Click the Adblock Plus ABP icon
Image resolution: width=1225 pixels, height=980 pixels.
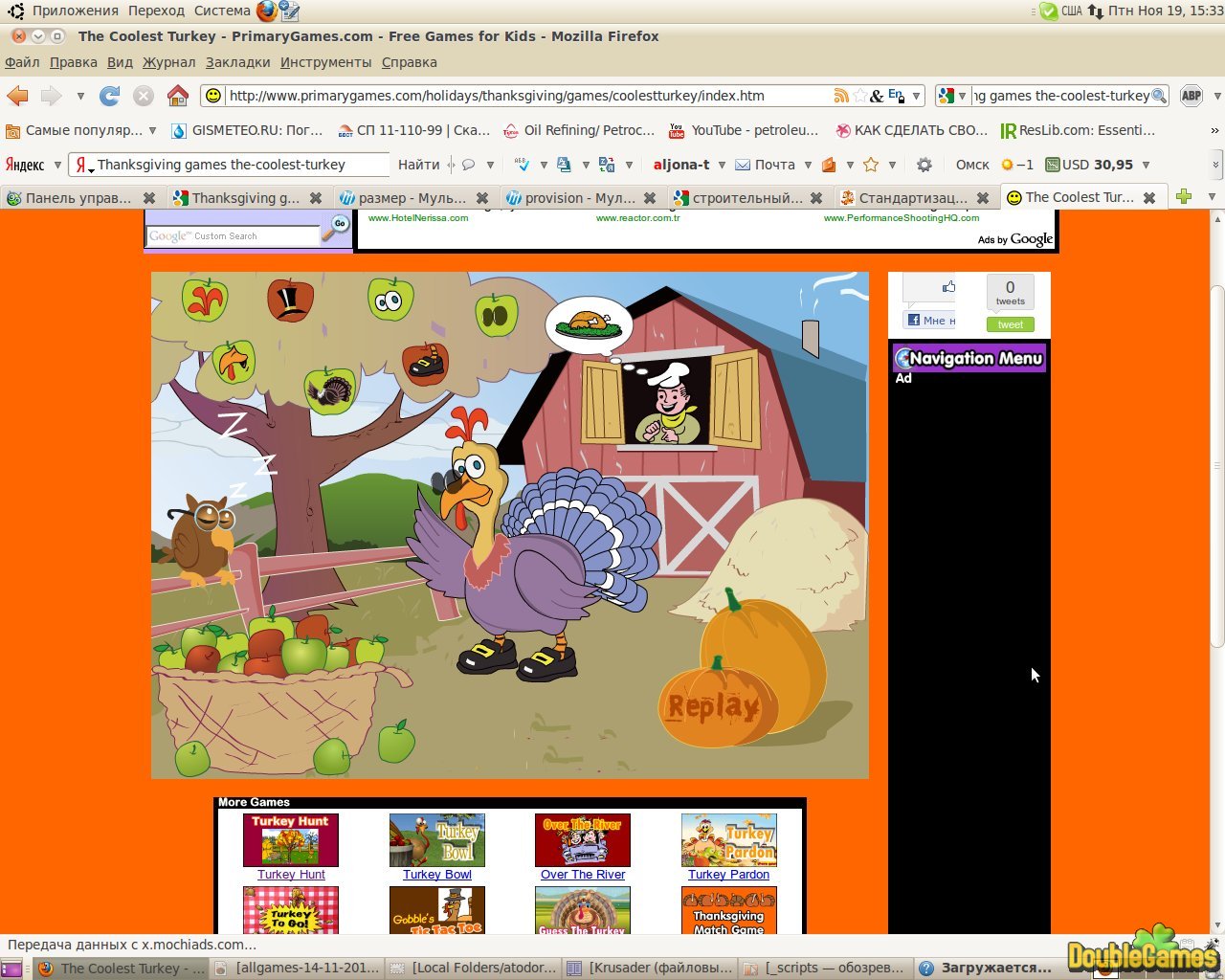[1192, 96]
